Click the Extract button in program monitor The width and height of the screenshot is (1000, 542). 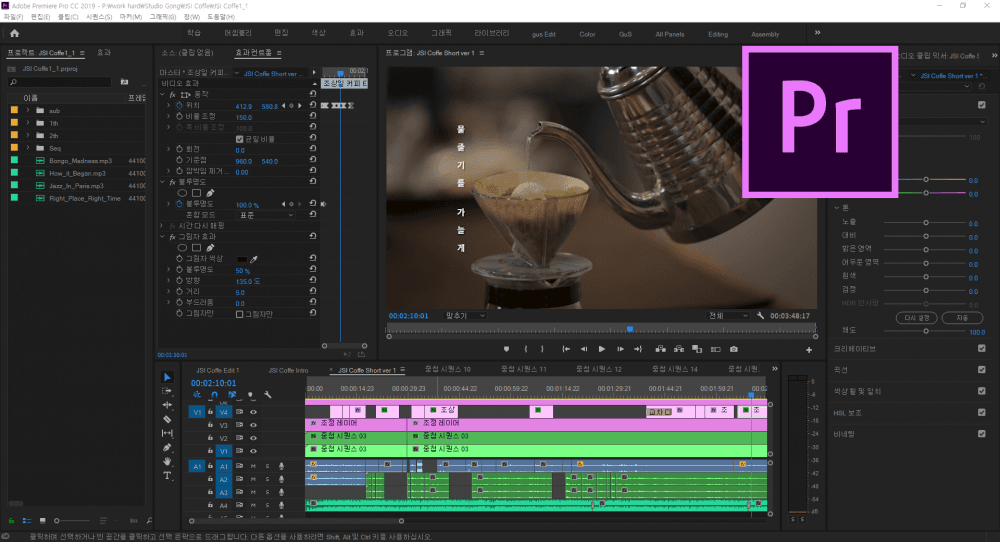[x=679, y=349]
